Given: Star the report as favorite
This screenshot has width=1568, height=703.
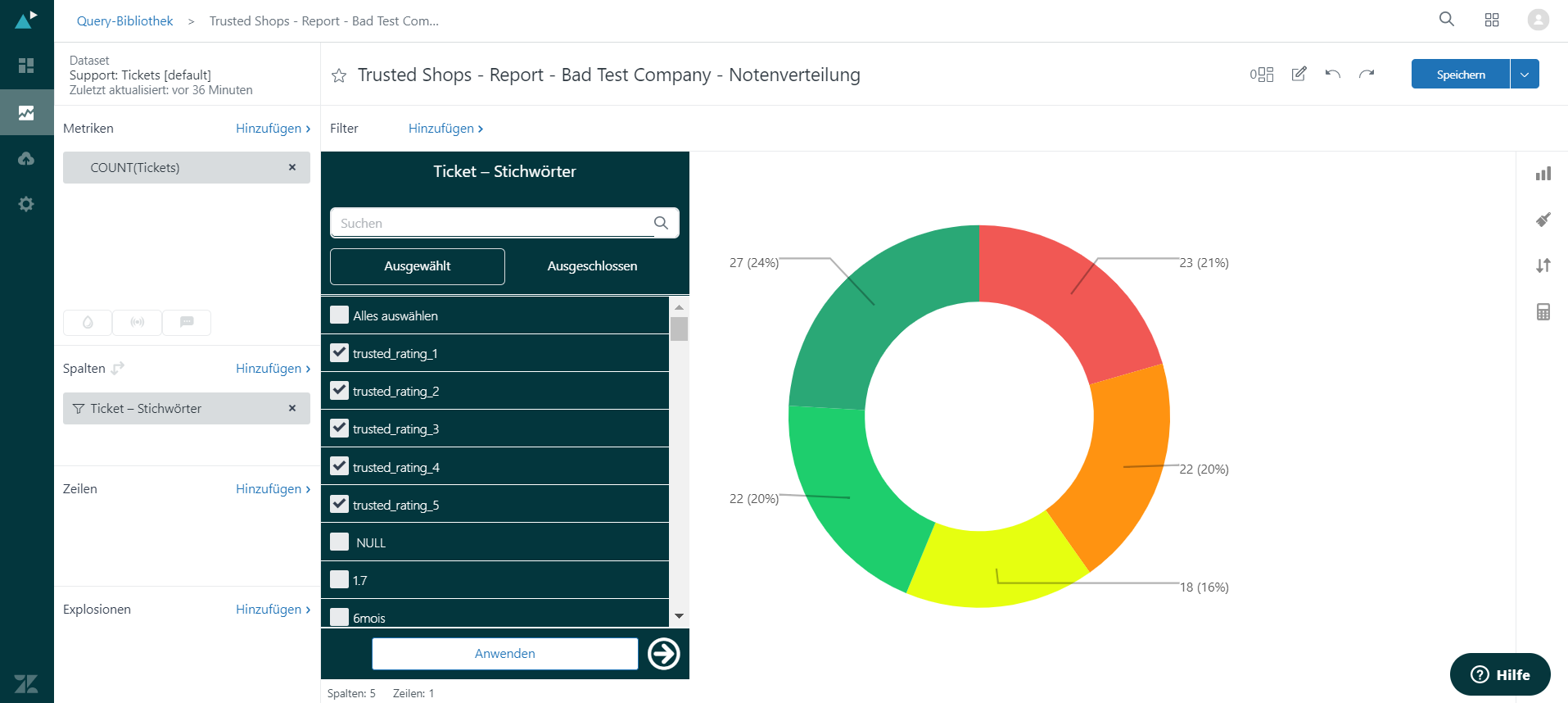Looking at the screenshot, I should tap(339, 75).
